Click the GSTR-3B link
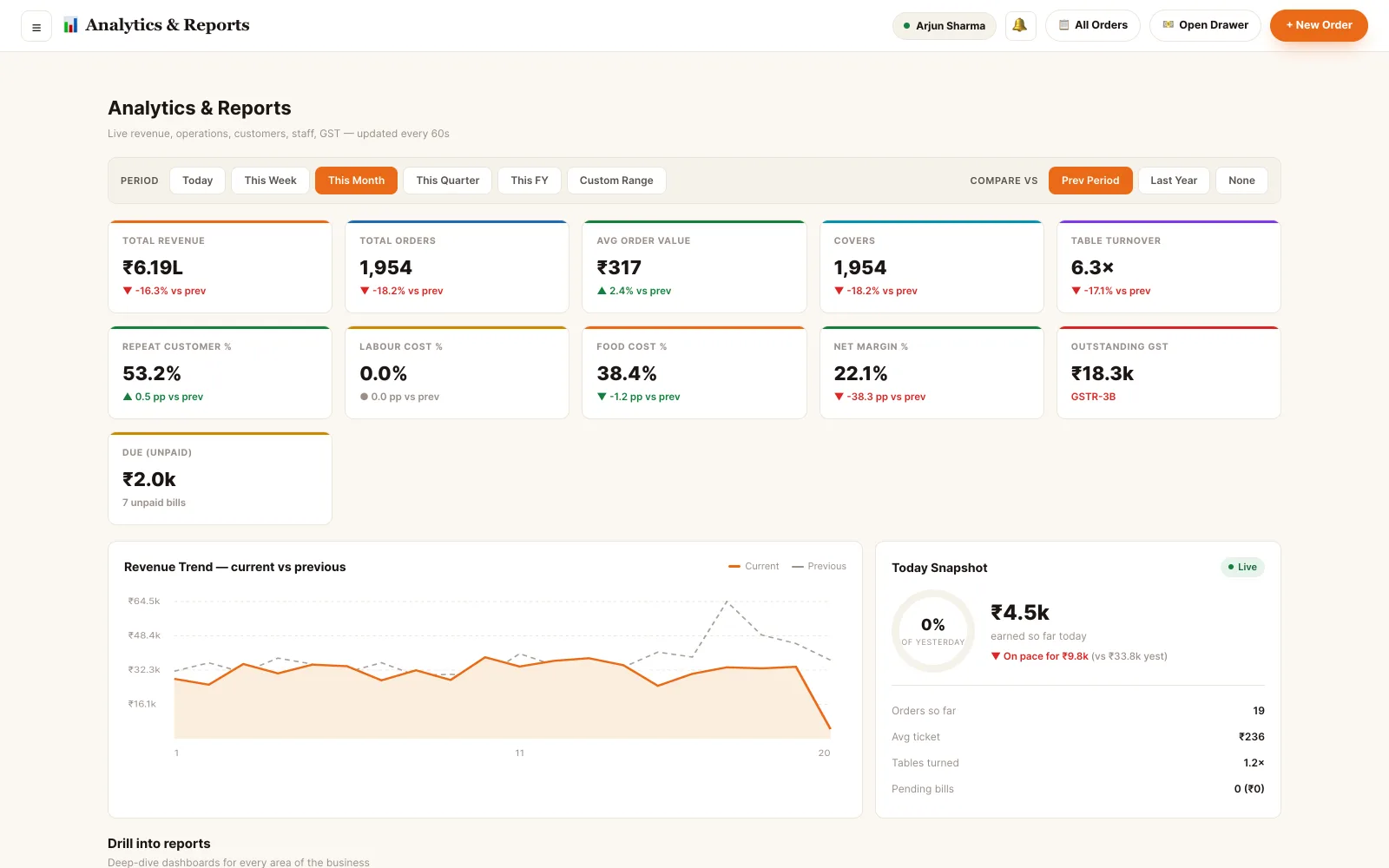This screenshot has height=868, width=1389. tap(1093, 397)
